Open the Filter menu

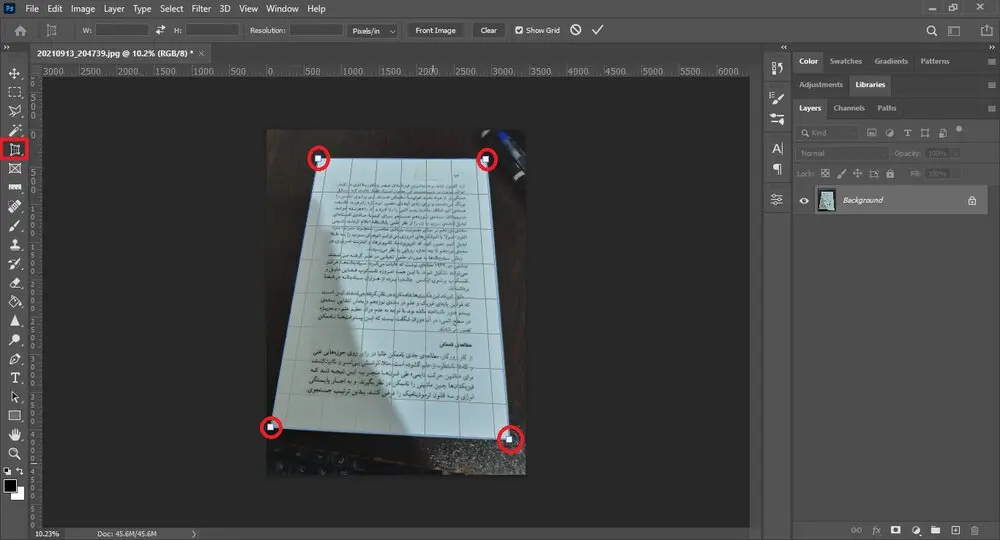coord(201,9)
